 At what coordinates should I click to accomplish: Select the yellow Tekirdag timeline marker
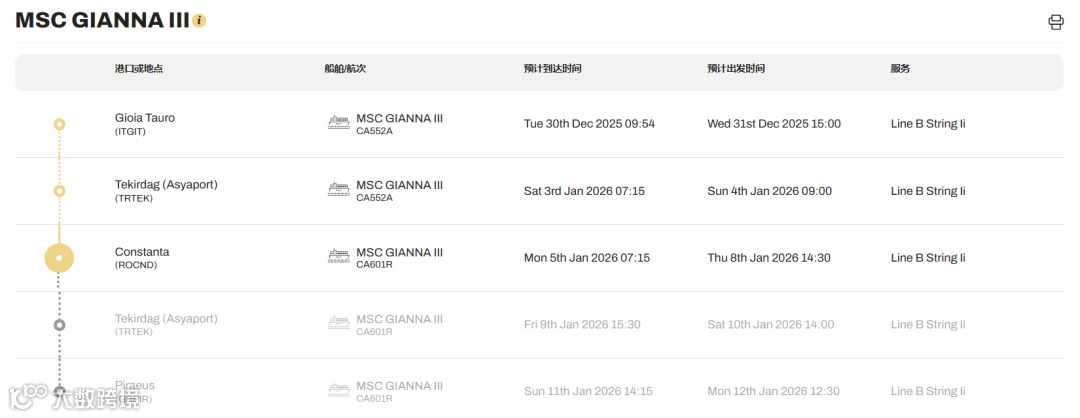pos(60,191)
